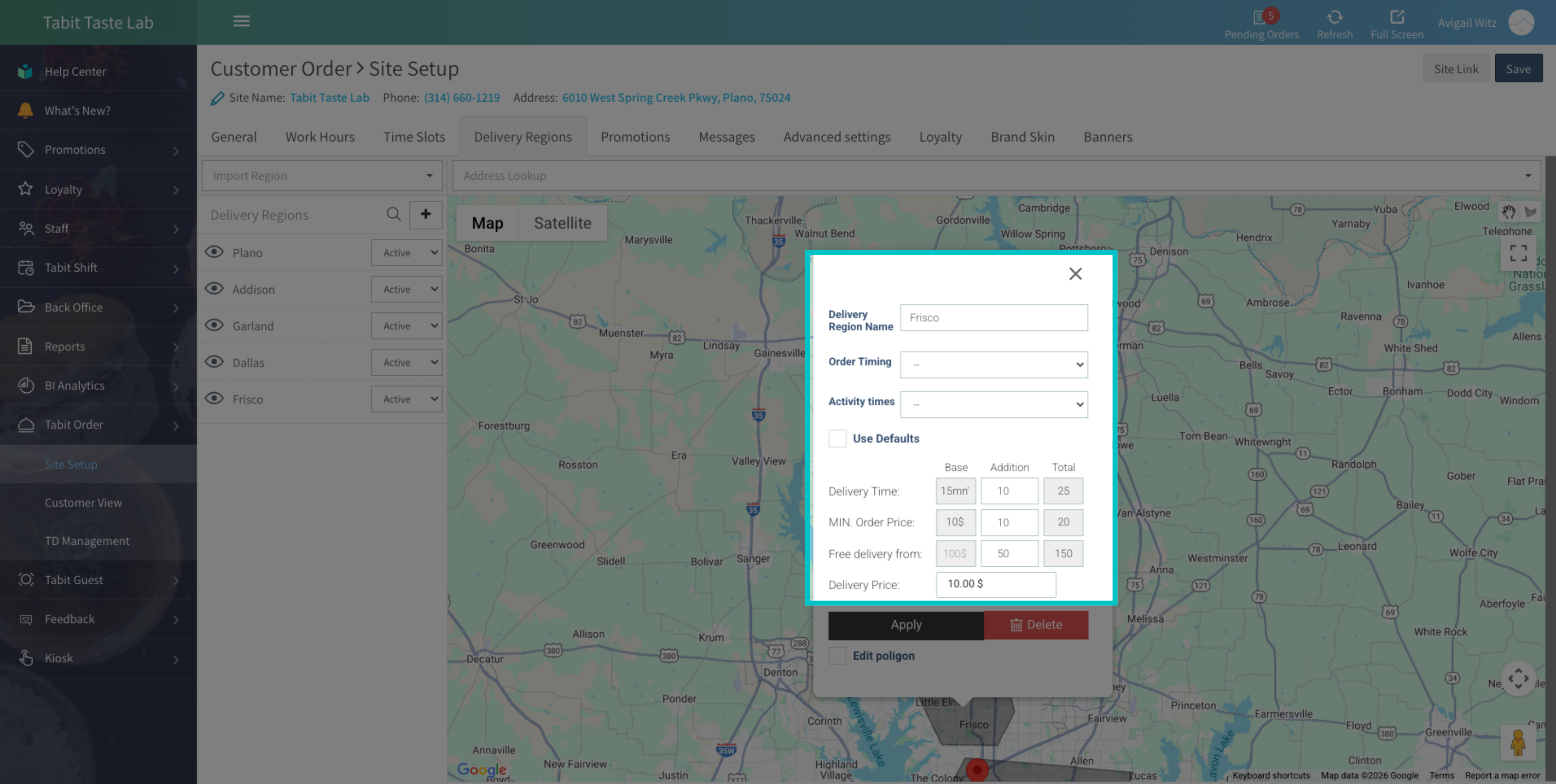Screen dimensions: 1556x784
Task: Click the BI Analytics chart icon
Action: pyautogui.click(x=25, y=385)
